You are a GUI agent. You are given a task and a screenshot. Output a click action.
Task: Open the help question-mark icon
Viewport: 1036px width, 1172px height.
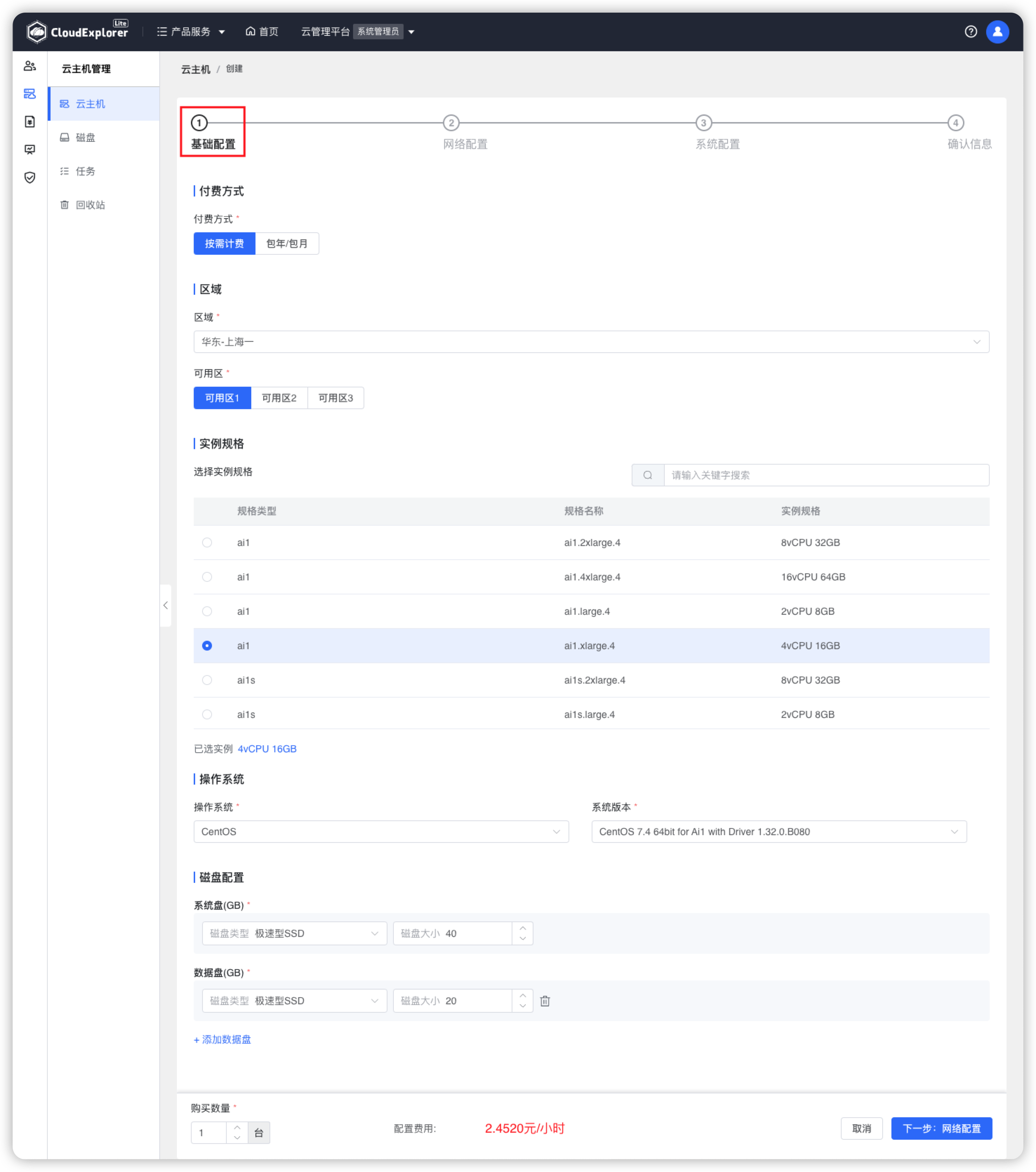click(x=971, y=32)
